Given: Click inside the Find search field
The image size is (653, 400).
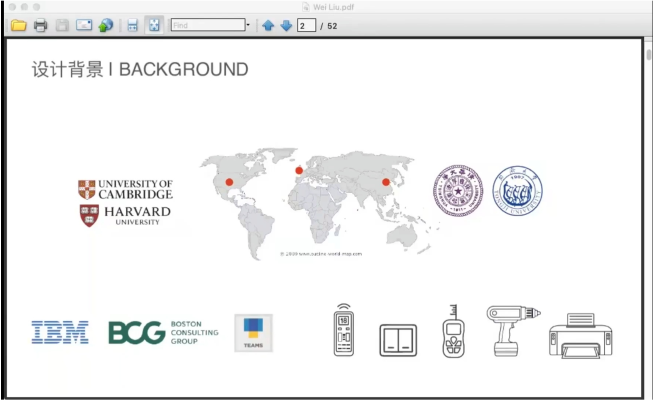Looking at the screenshot, I should [x=206, y=25].
